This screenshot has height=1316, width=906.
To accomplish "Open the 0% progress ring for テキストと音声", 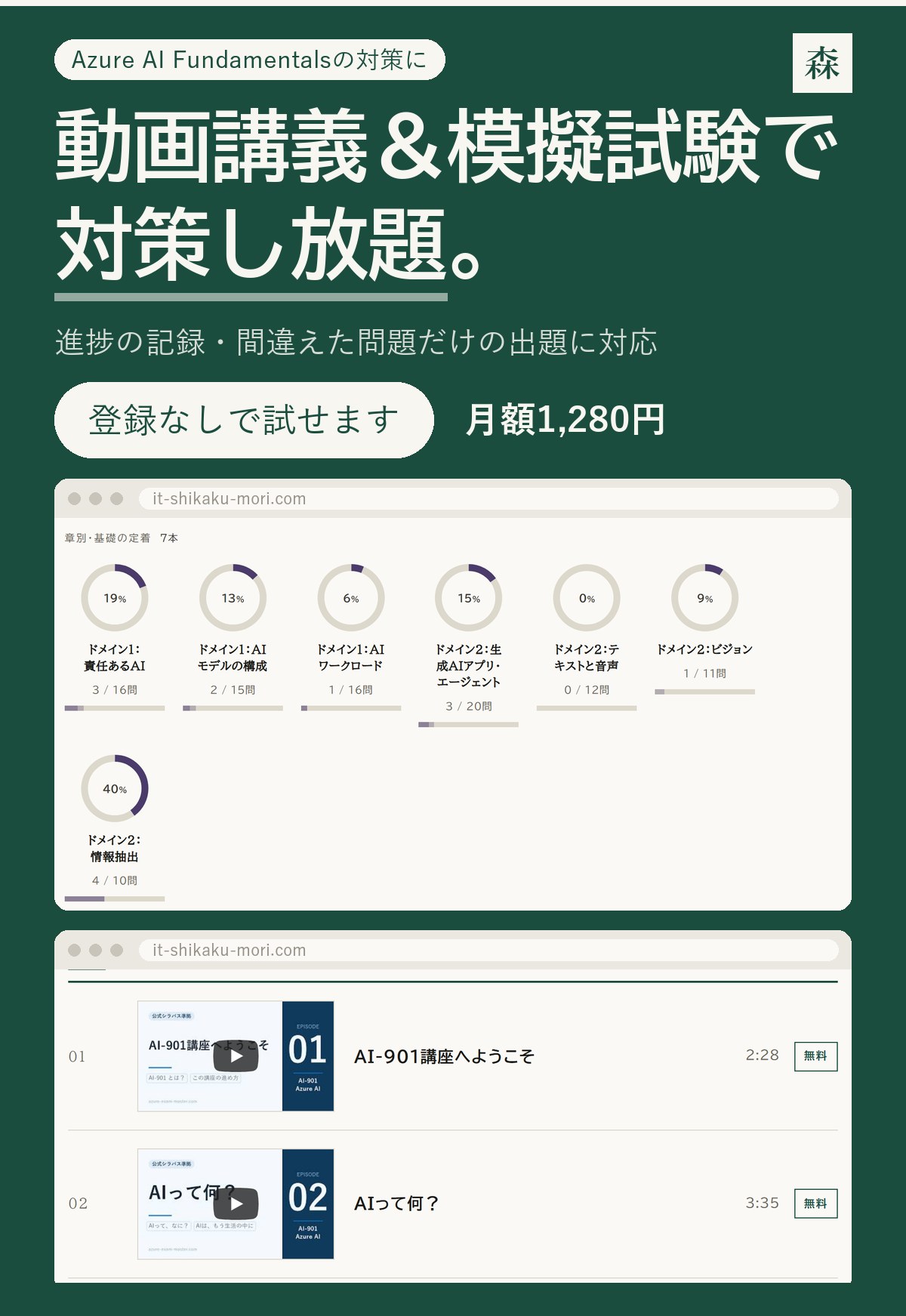I will 587,598.
